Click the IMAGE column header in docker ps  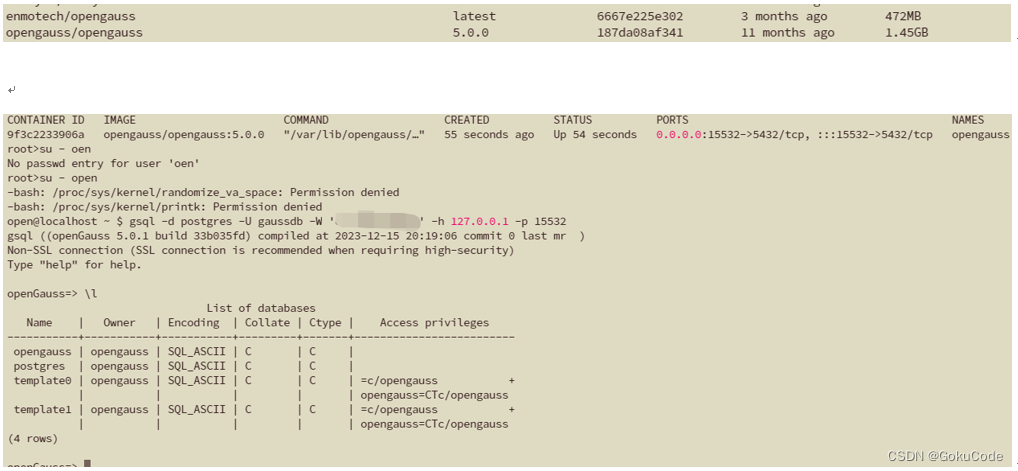pyautogui.click(x=119, y=120)
